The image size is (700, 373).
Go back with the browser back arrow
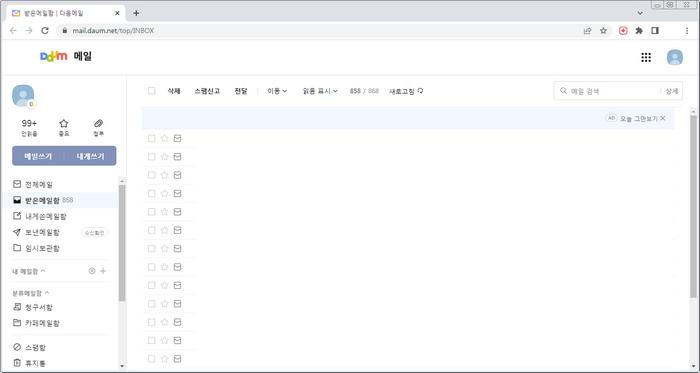point(13,30)
